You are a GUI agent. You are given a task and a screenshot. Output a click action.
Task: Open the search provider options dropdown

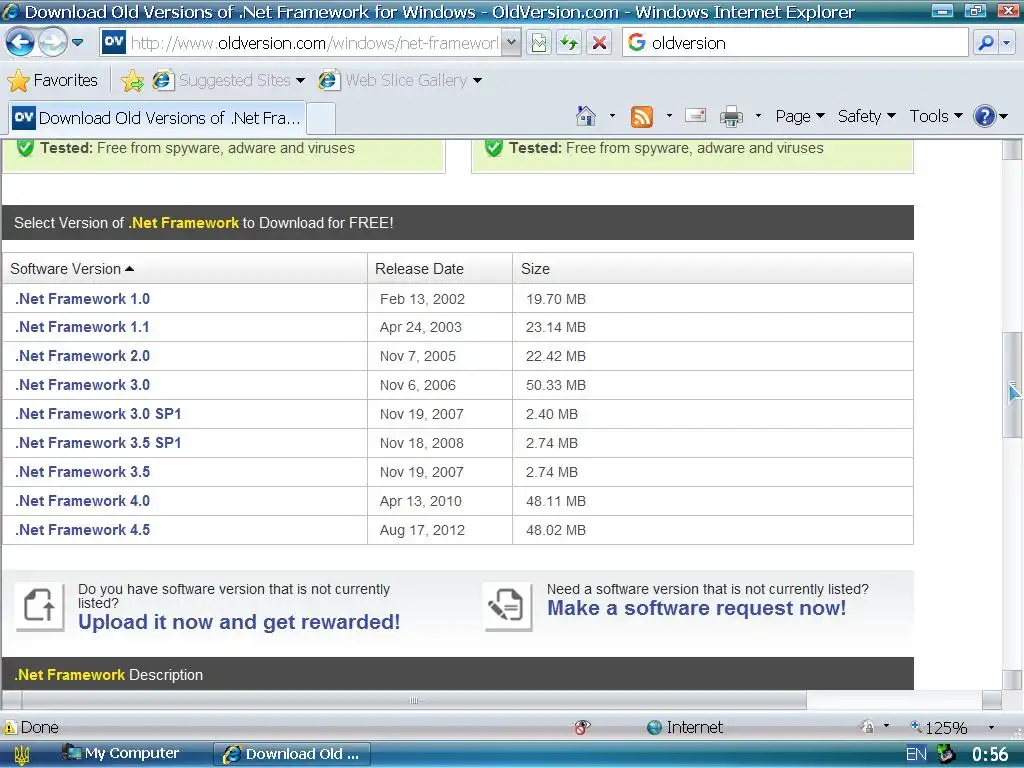click(x=1006, y=43)
